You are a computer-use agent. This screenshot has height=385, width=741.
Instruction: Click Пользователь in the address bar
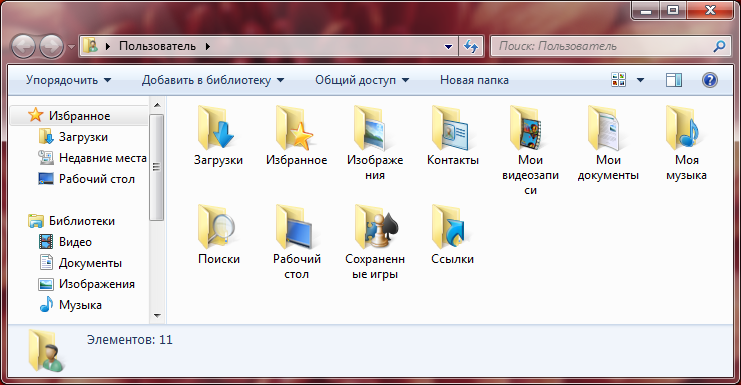(x=157, y=46)
